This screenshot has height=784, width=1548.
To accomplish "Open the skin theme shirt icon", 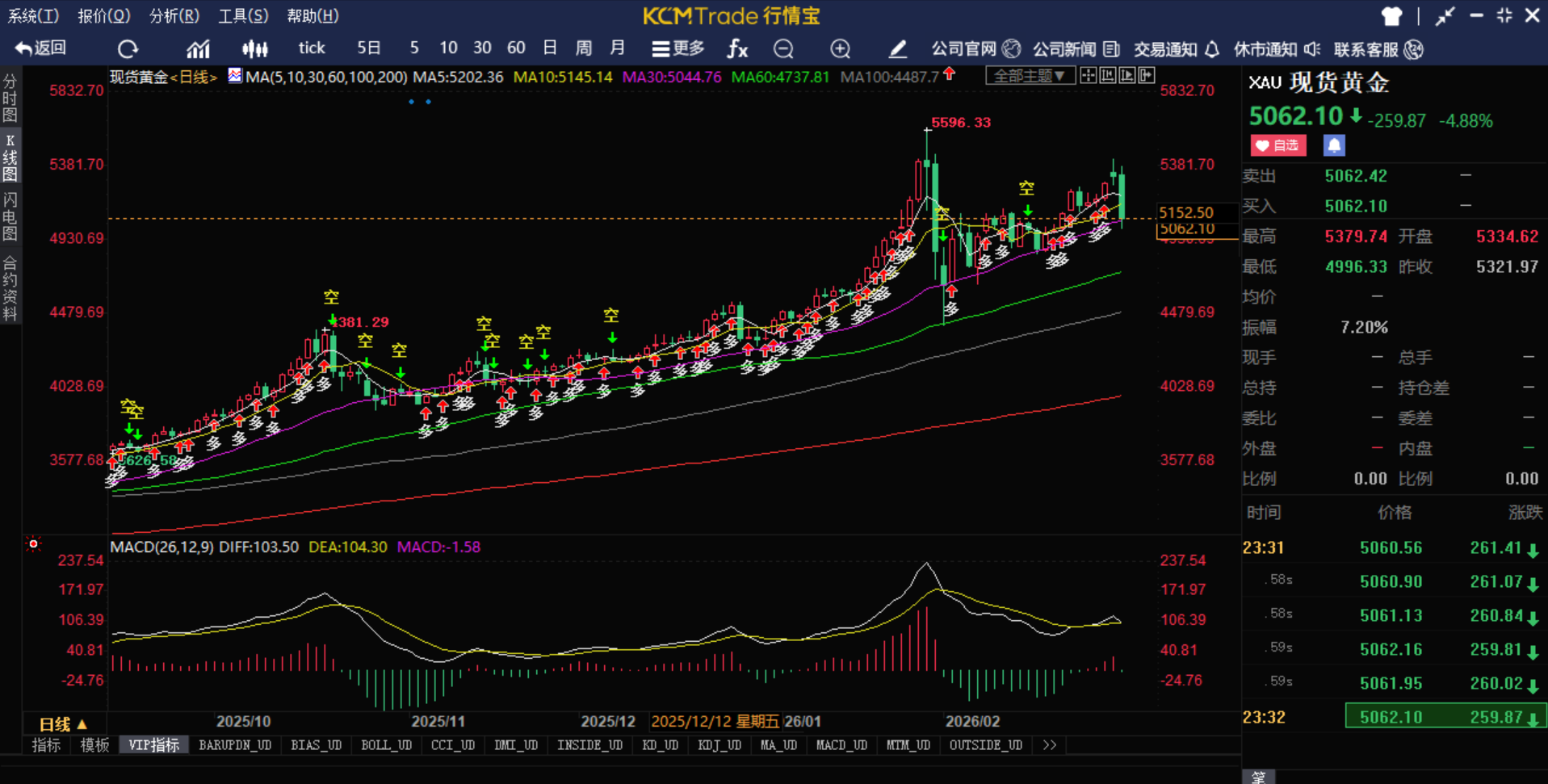I will (1391, 16).
